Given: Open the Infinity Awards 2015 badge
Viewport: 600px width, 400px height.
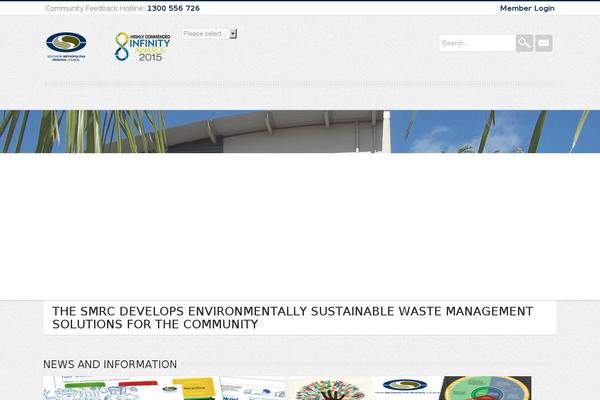Looking at the screenshot, I should pos(142,47).
